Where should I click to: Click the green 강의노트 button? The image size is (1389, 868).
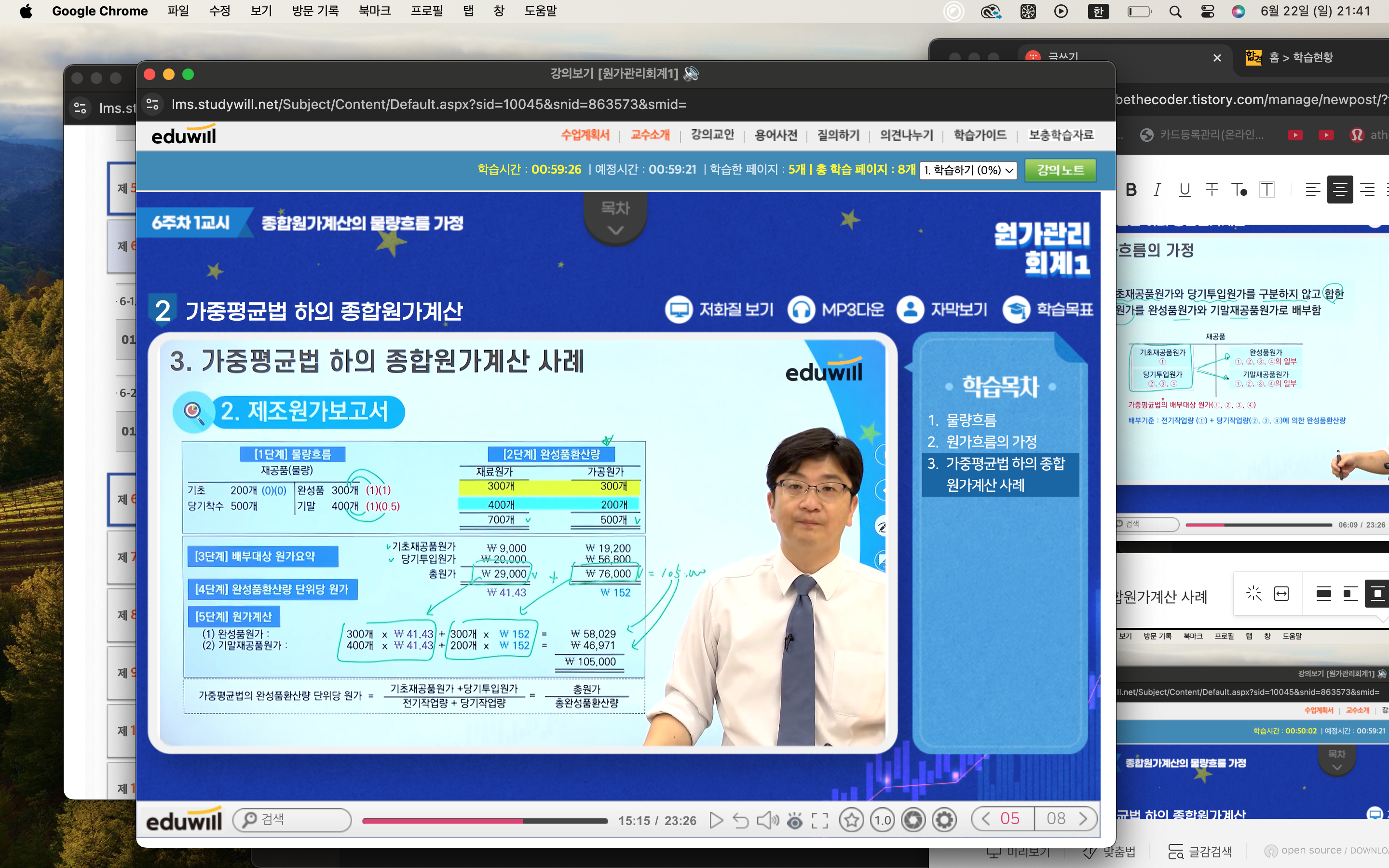click(x=1060, y=170)
